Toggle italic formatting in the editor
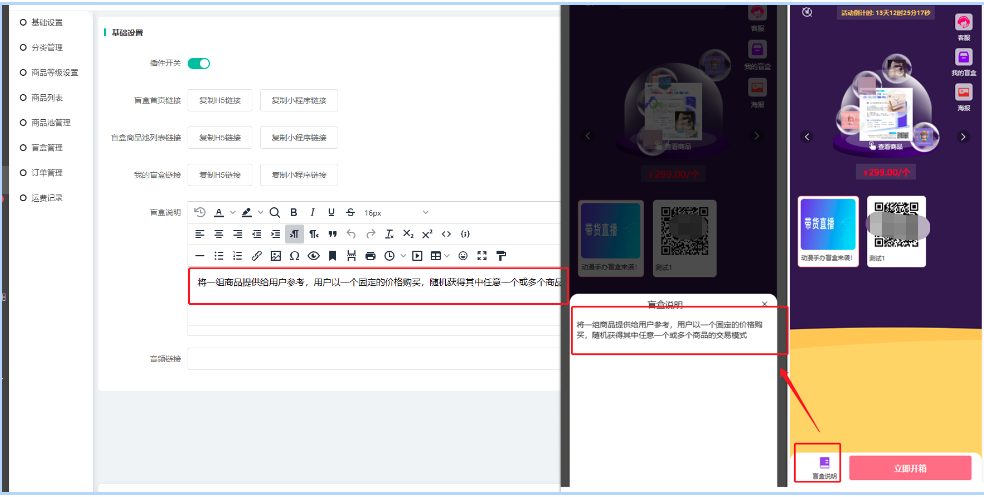The image size is (984, 497). point(313,212)
